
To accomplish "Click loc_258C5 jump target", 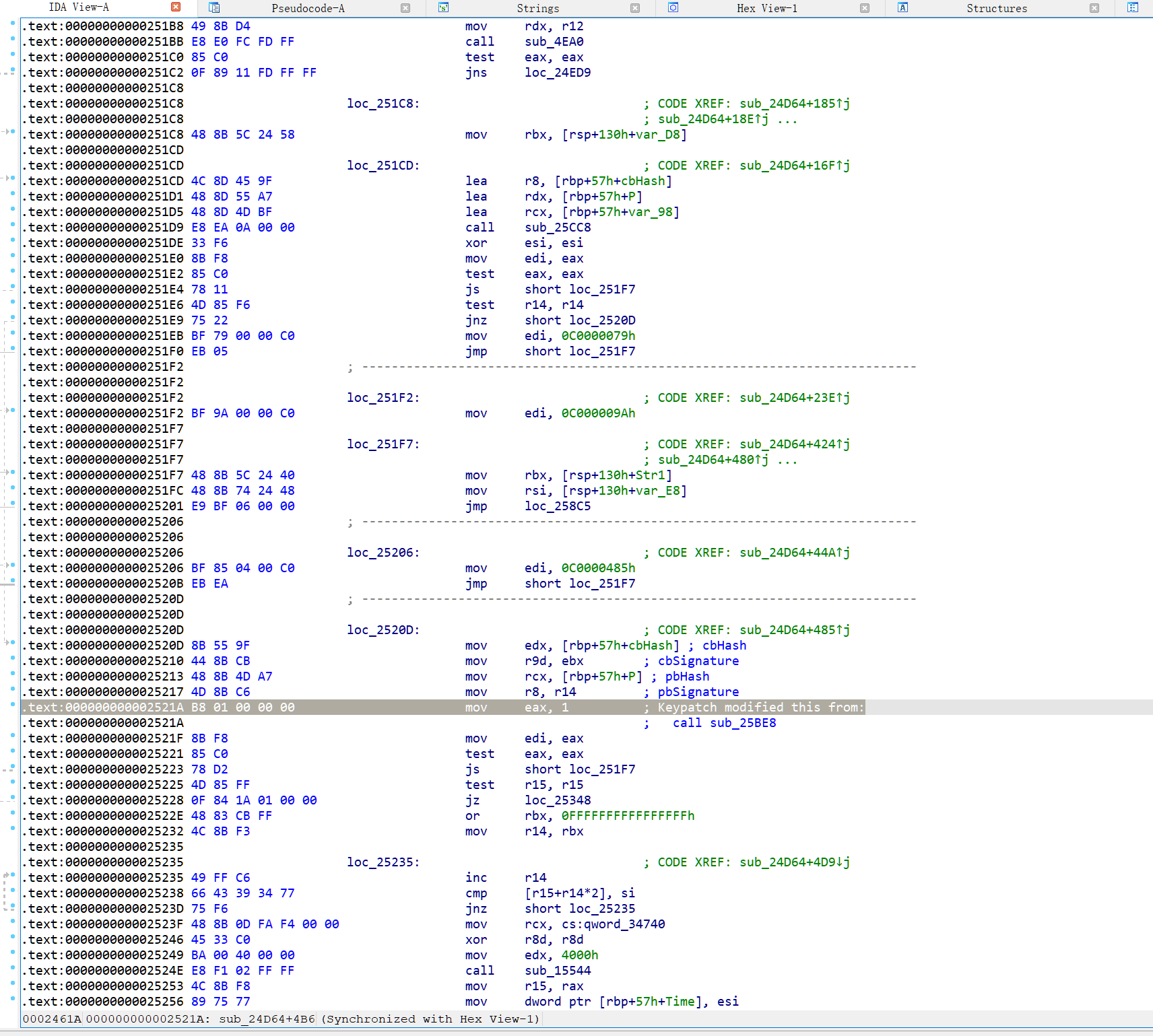I will (x=558, y=506).
